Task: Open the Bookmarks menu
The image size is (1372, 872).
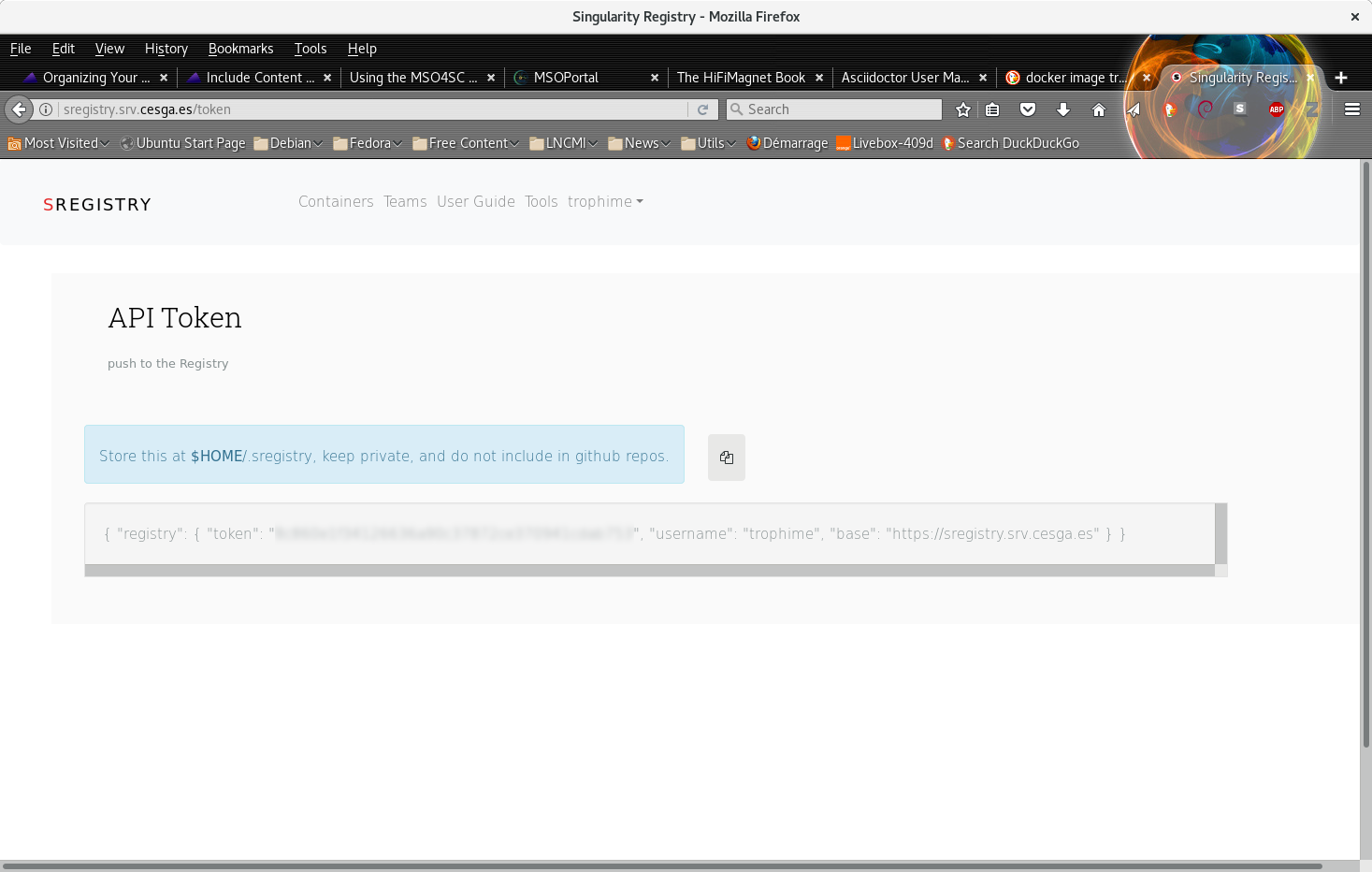Action: click(x=240, y=49)
